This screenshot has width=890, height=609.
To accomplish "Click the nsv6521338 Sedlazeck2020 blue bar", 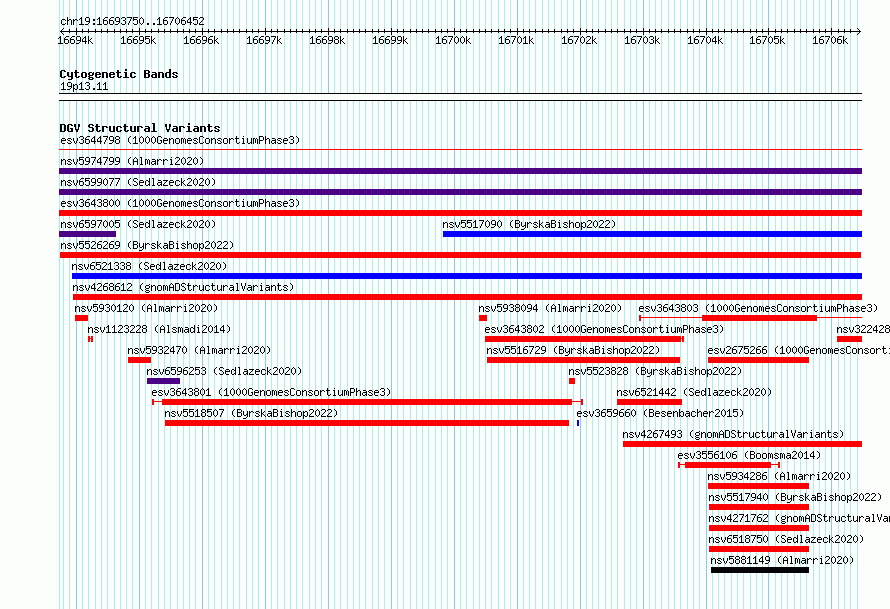I will [x=467, y=276].
